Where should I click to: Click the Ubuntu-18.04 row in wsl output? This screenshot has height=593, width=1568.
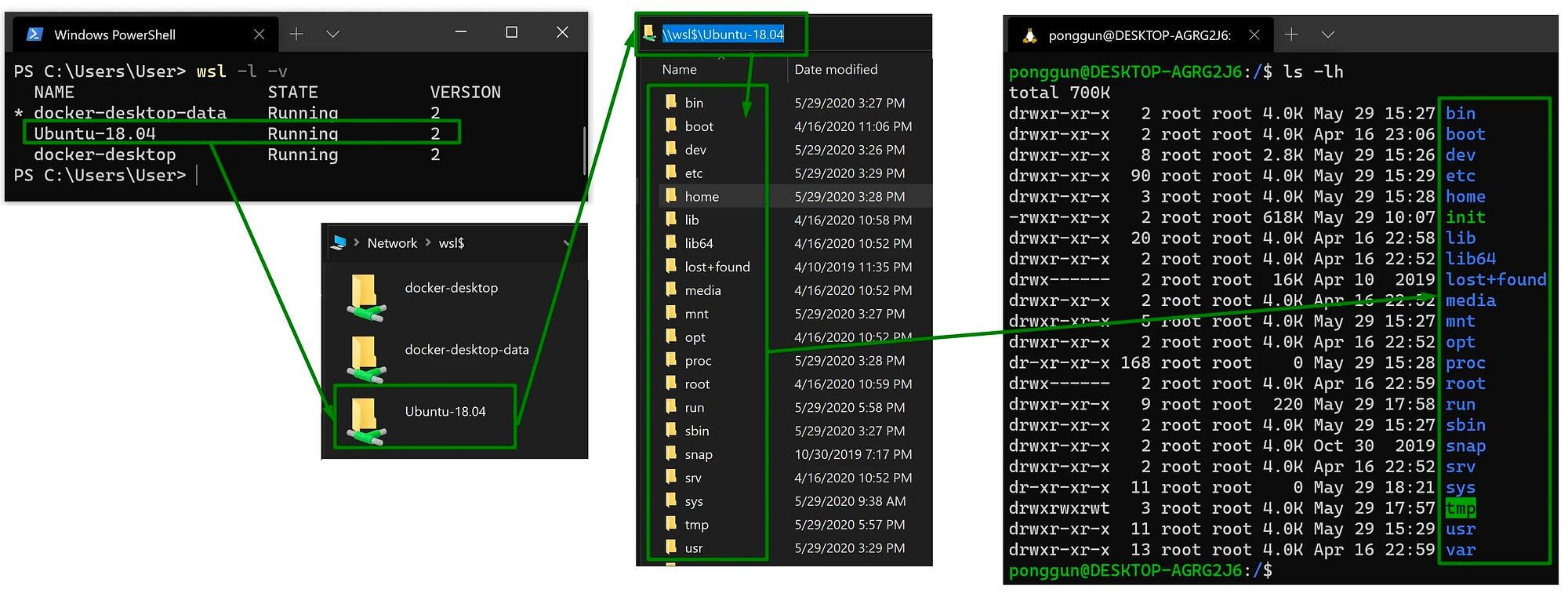pyautogui.click(x=241, y=133)
